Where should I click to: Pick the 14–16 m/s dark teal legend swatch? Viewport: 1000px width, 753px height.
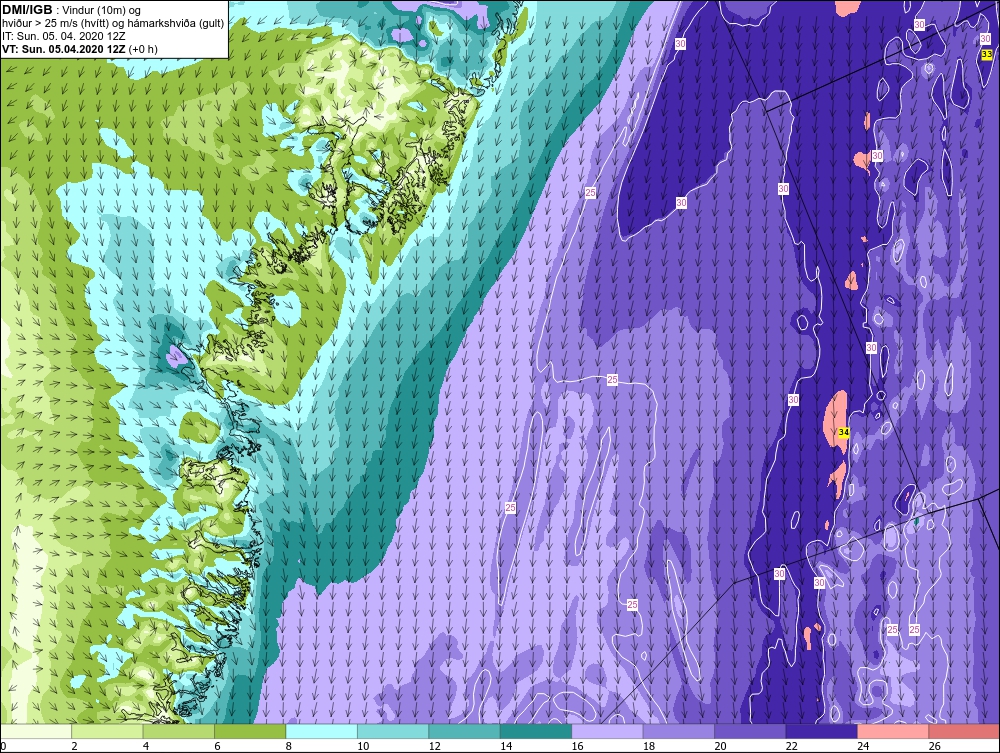(x=536, y=731)
